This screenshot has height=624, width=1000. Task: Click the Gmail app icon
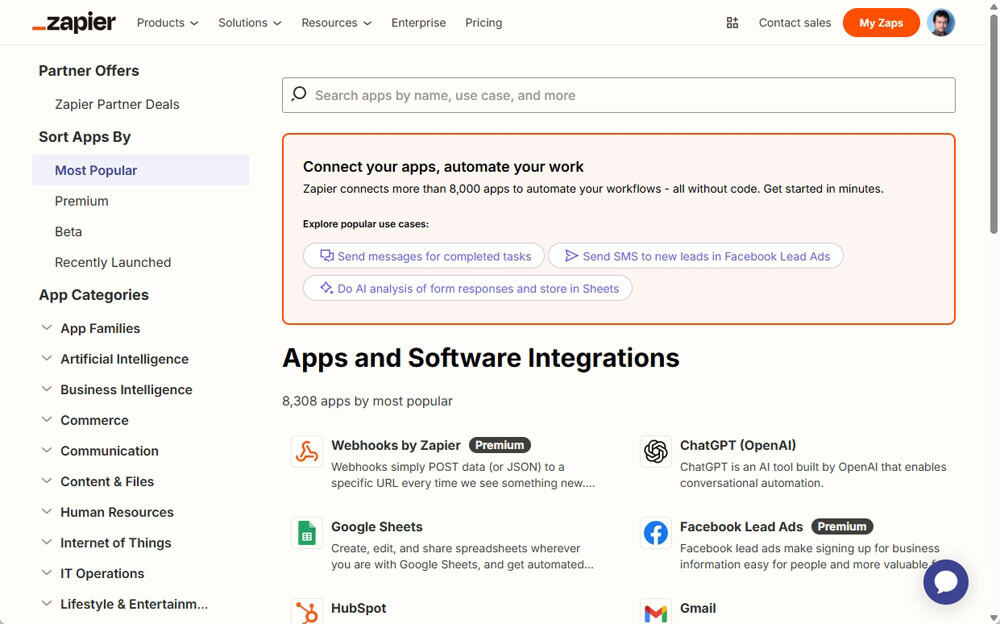pyautogui.click(x=656, y=611)
